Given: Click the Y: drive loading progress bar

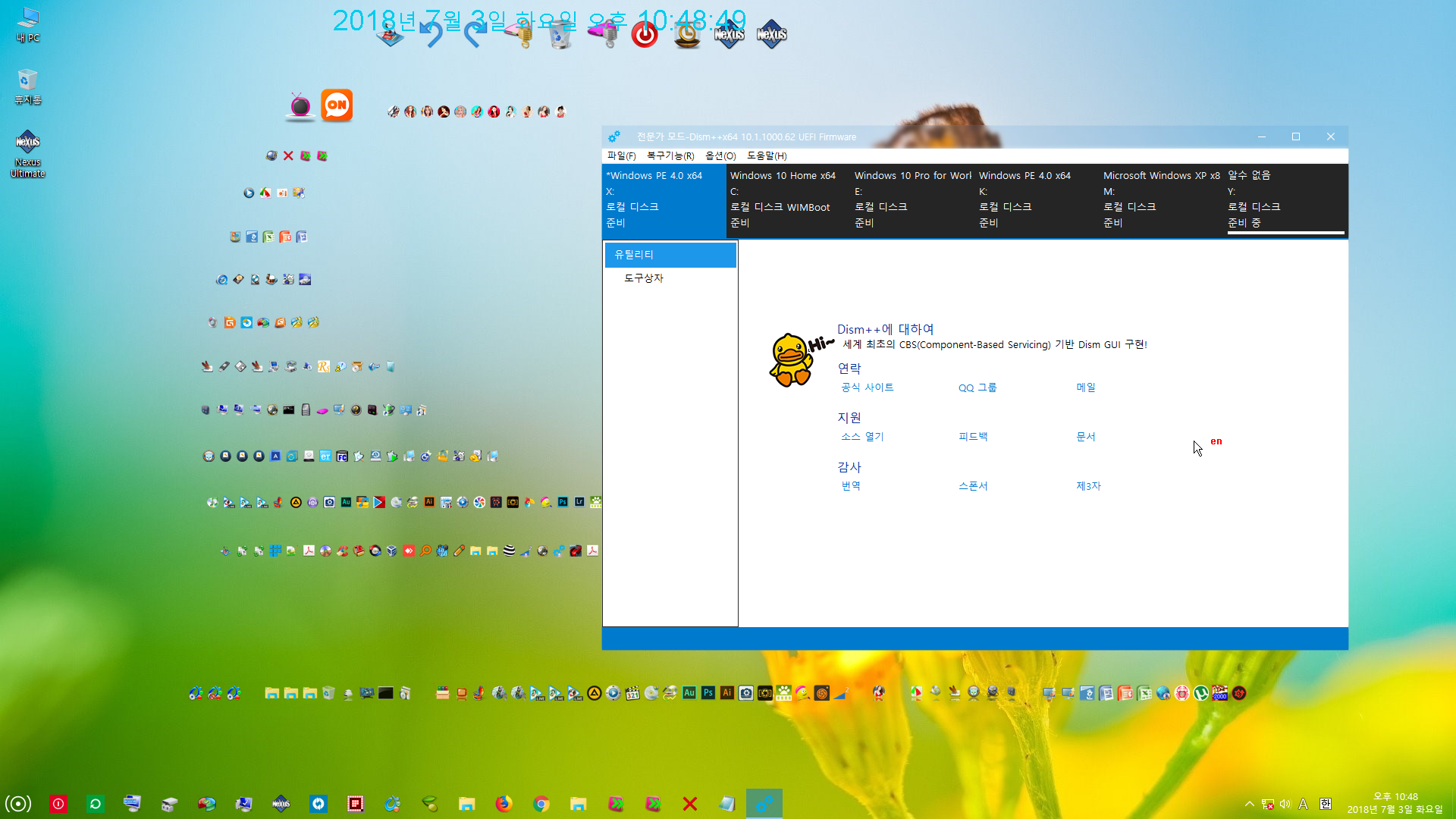Looking at the screenshot, I should pos(1285,233).
